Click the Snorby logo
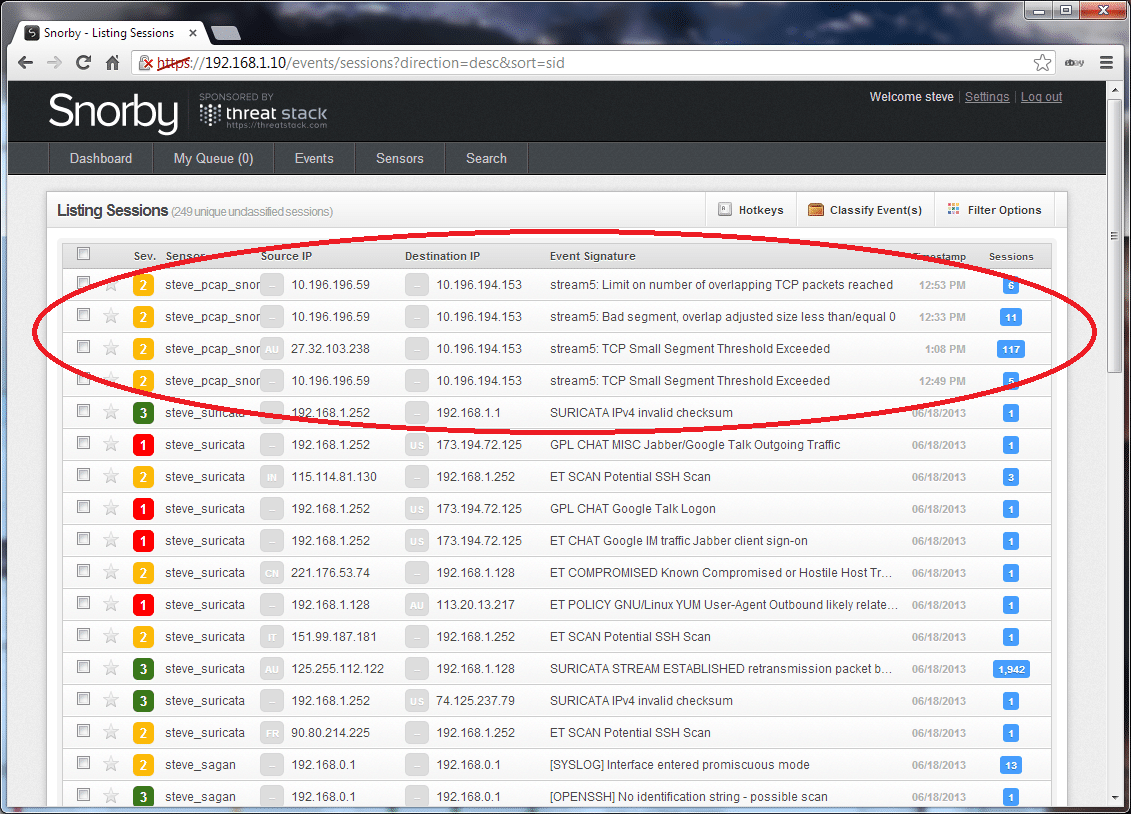 112,112
